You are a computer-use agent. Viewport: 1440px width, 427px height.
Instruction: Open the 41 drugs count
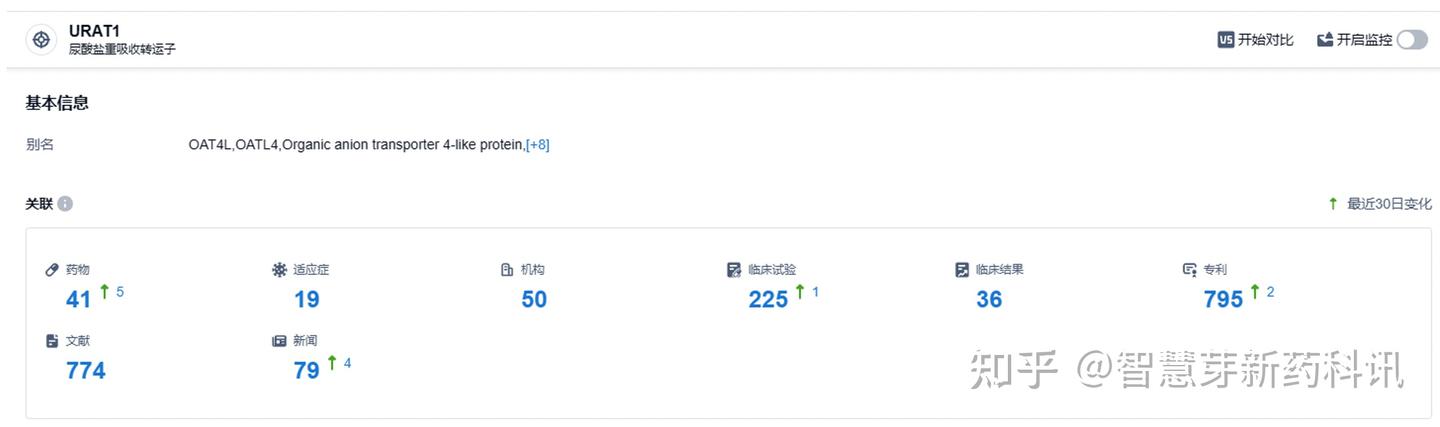click(x=78, y=299)
